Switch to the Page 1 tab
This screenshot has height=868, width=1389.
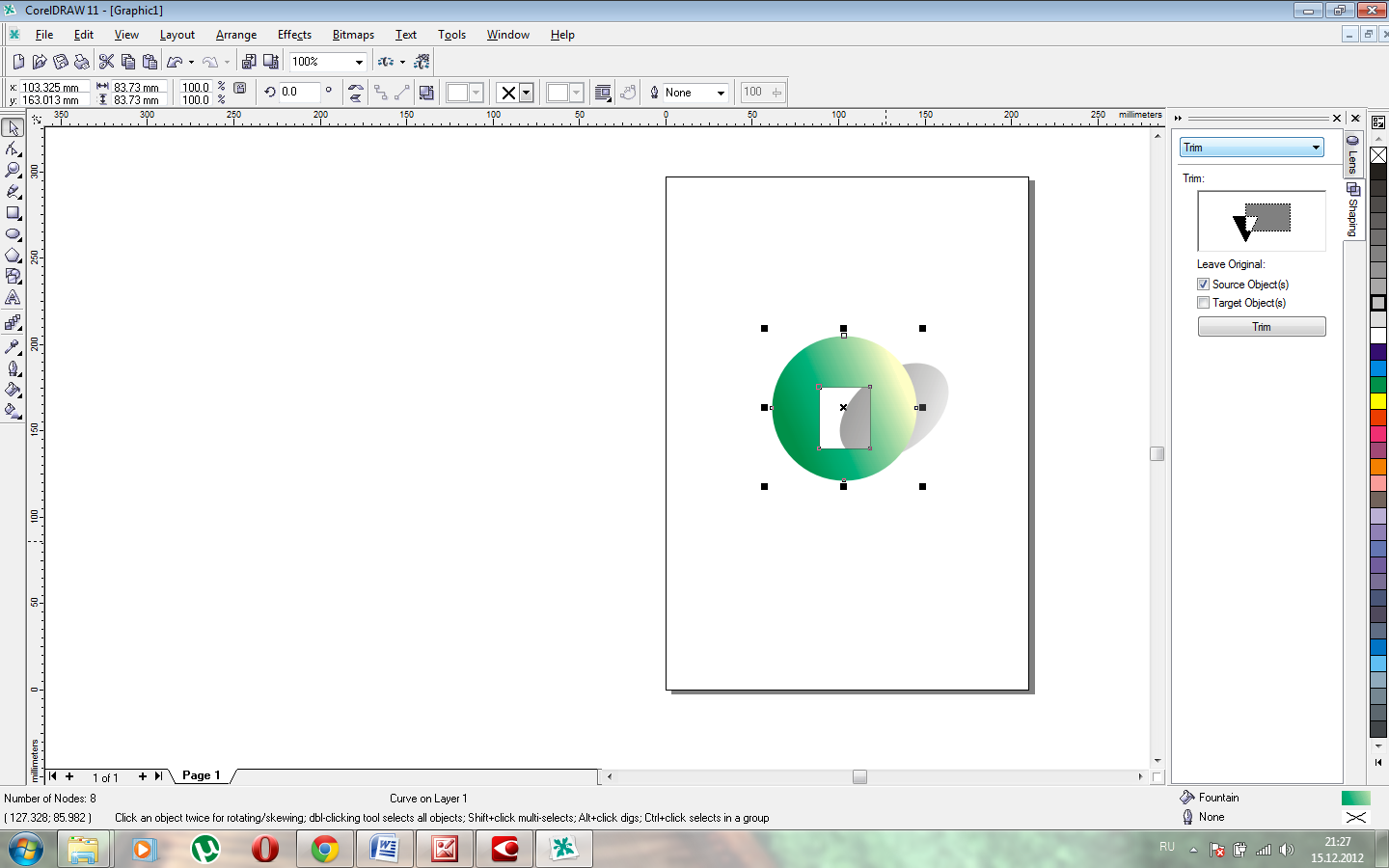(202, 775)
